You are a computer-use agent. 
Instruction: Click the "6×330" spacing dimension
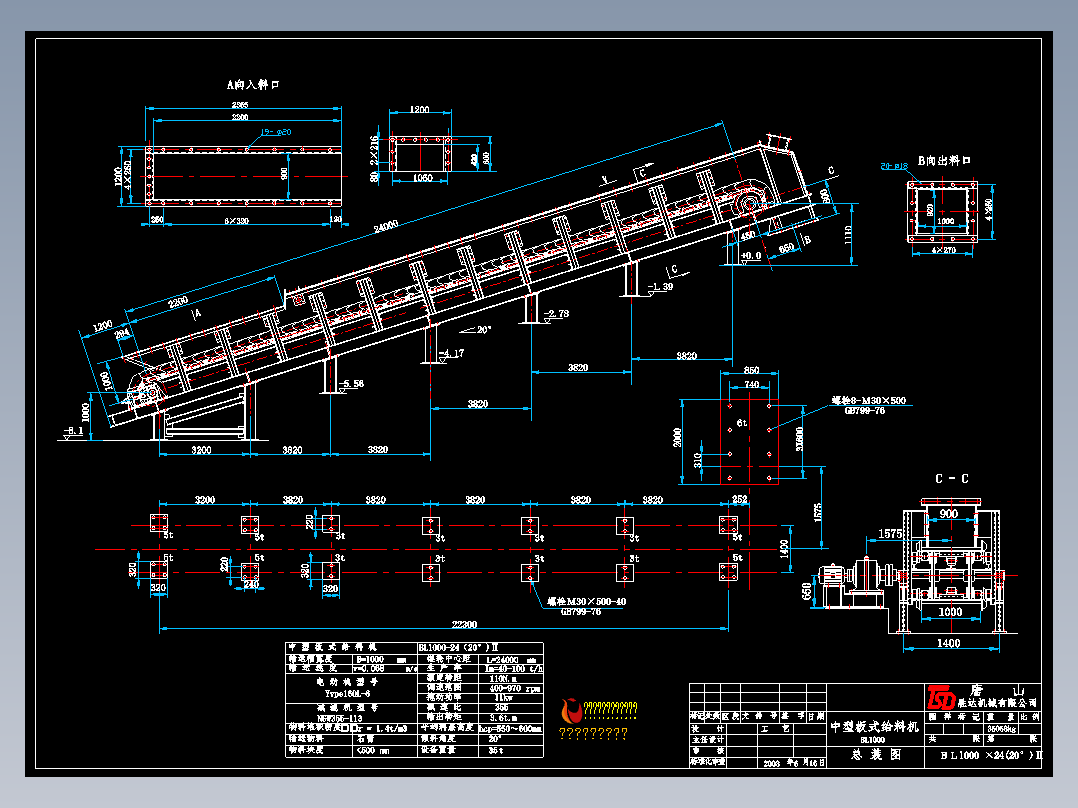click(x=236, y=221)
